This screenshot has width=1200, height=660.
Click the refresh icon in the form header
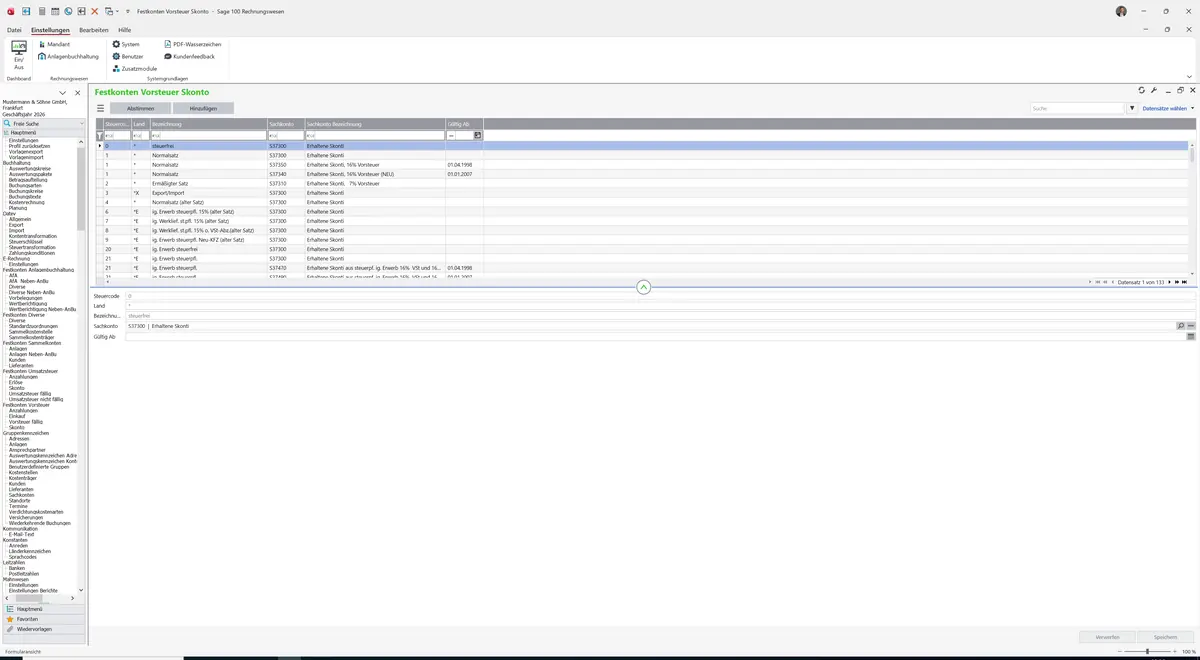[x=1141, y=91]
